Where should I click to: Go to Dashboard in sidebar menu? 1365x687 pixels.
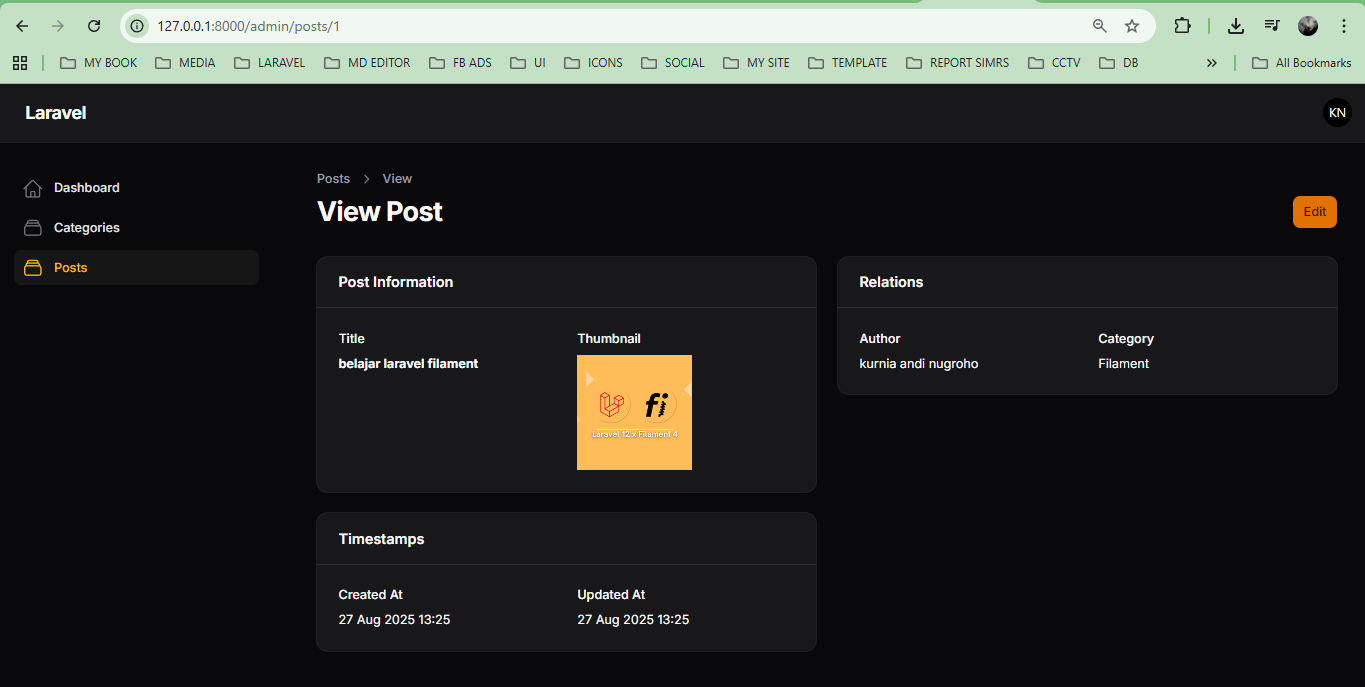pos(87,188)
